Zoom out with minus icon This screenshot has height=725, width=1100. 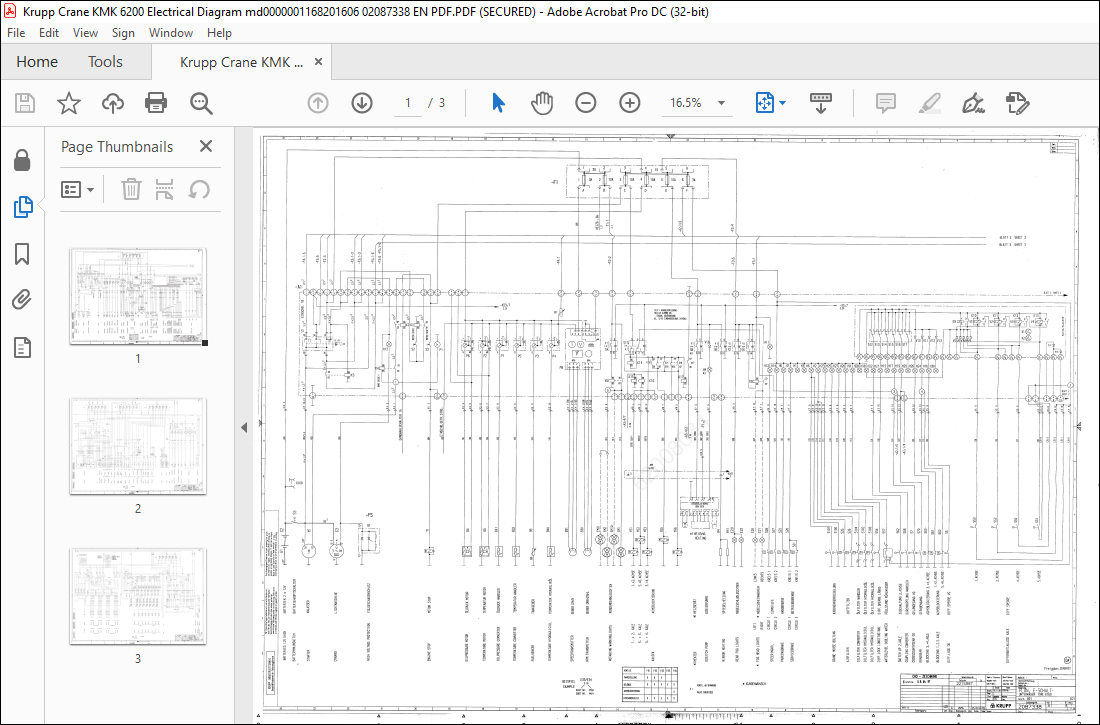[586, 103]
